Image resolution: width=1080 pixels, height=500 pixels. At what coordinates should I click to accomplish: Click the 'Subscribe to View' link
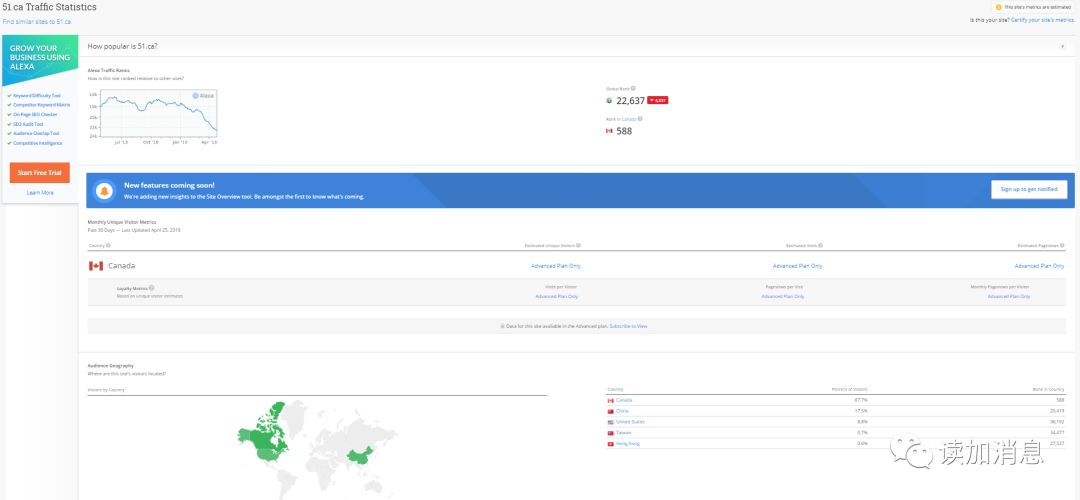click(x=628, y=326)
